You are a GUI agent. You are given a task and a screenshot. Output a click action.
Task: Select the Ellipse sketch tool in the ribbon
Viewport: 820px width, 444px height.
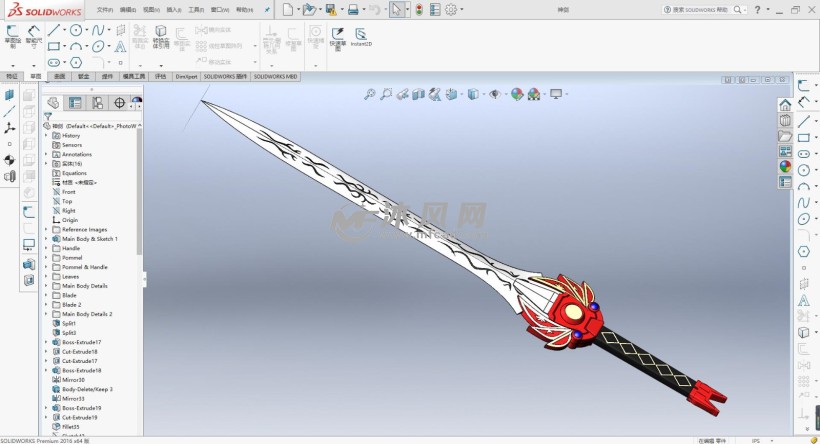click(x=98, y=47)
